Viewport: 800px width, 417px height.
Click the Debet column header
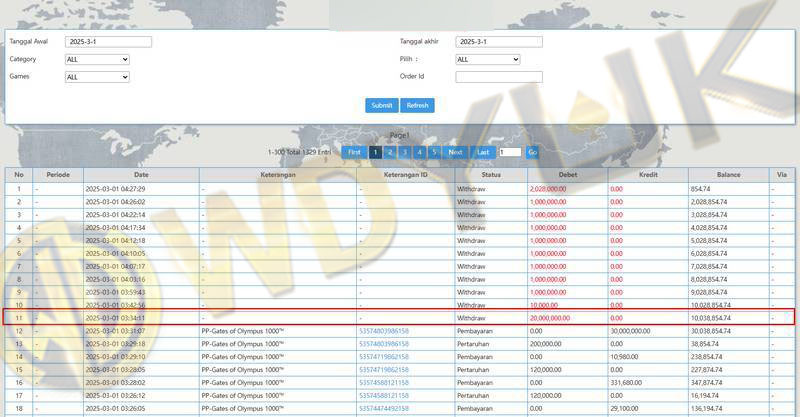click(x=568, y=175)
